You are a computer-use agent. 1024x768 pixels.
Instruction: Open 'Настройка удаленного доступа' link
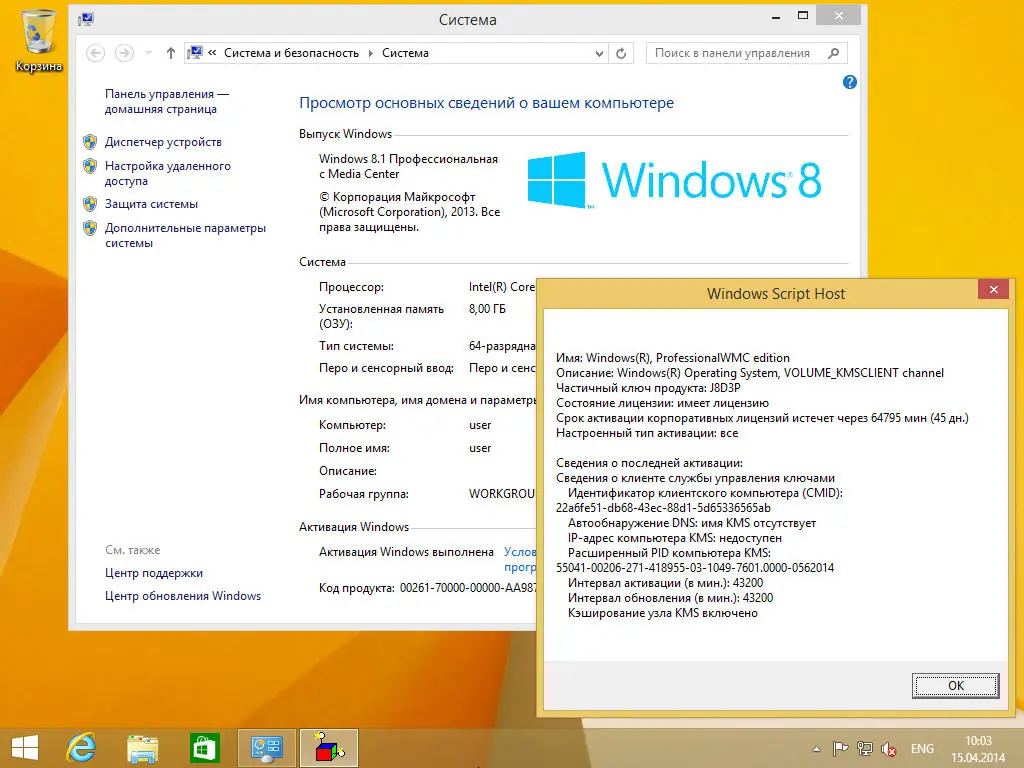168,173
